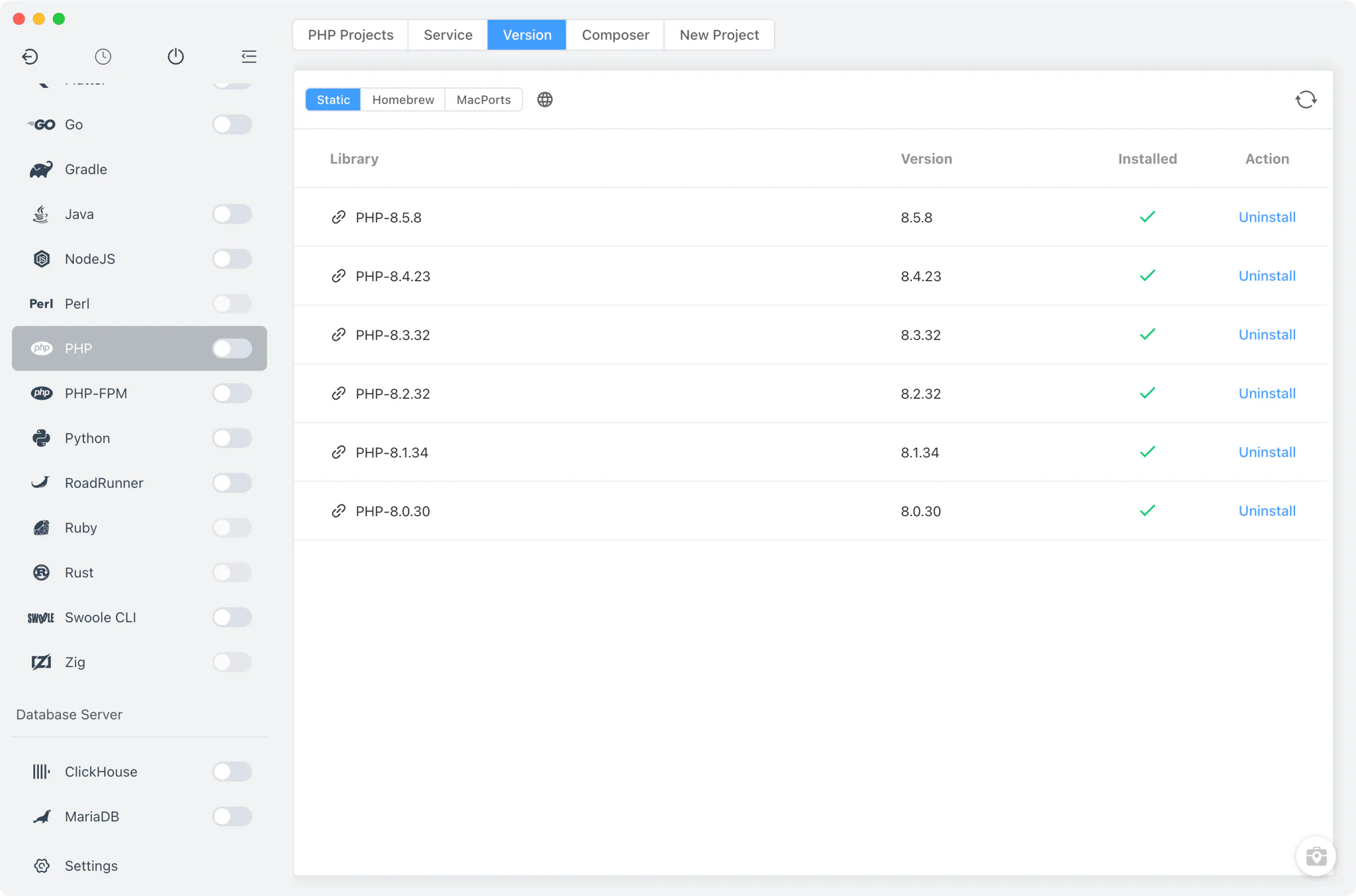
Task: Open the Composer tab
Action: coord(615,34)
